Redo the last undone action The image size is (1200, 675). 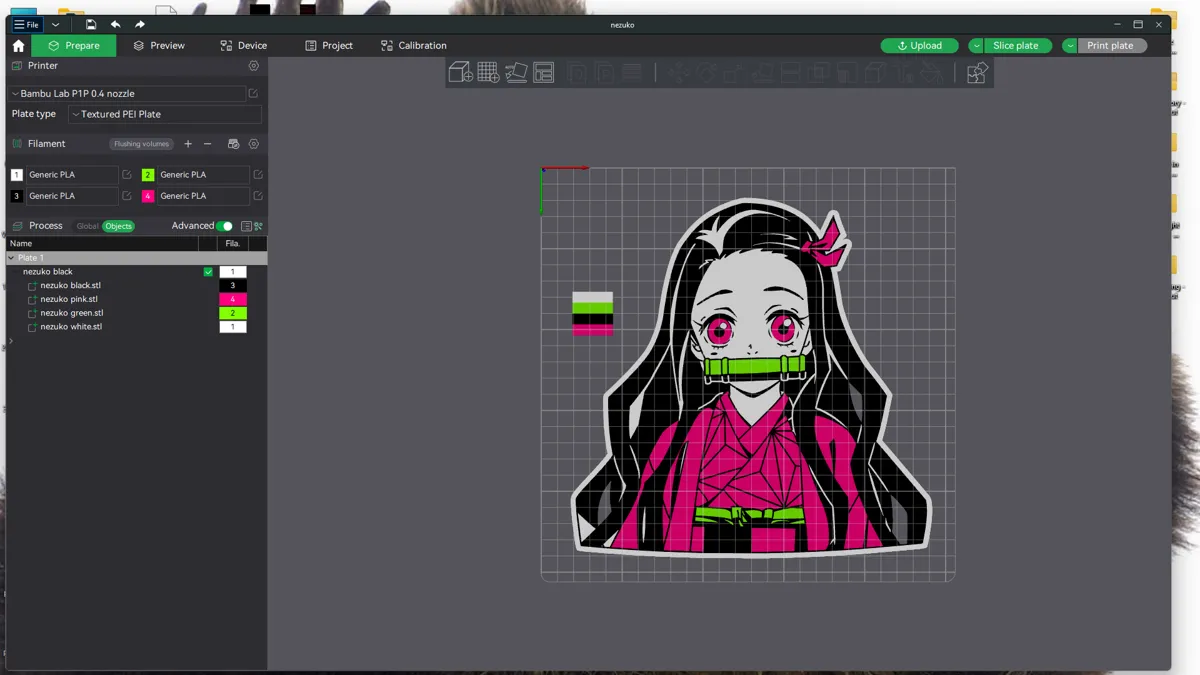tap(140, 24)
